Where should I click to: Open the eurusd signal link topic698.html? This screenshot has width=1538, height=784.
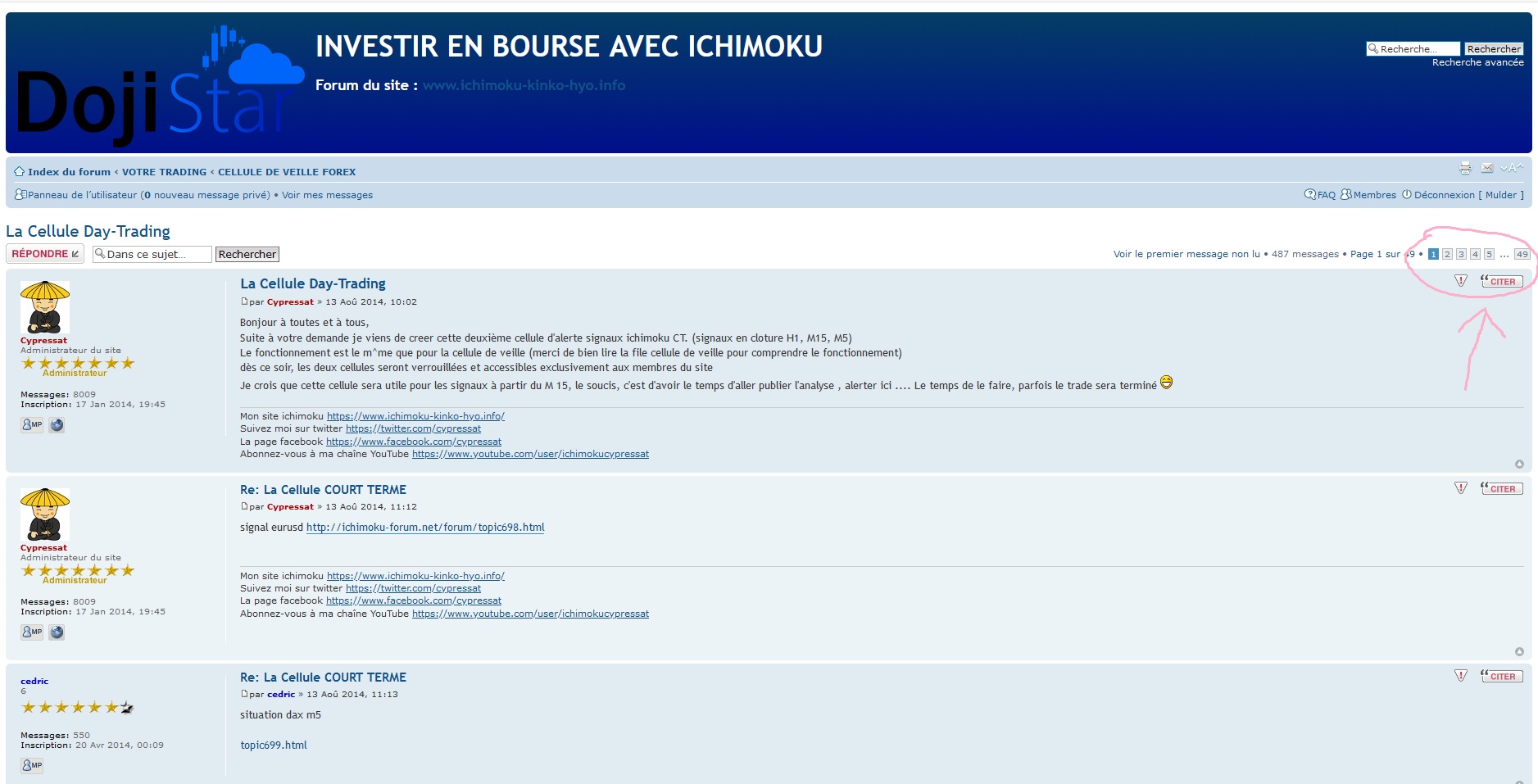(x=425, y=528)
